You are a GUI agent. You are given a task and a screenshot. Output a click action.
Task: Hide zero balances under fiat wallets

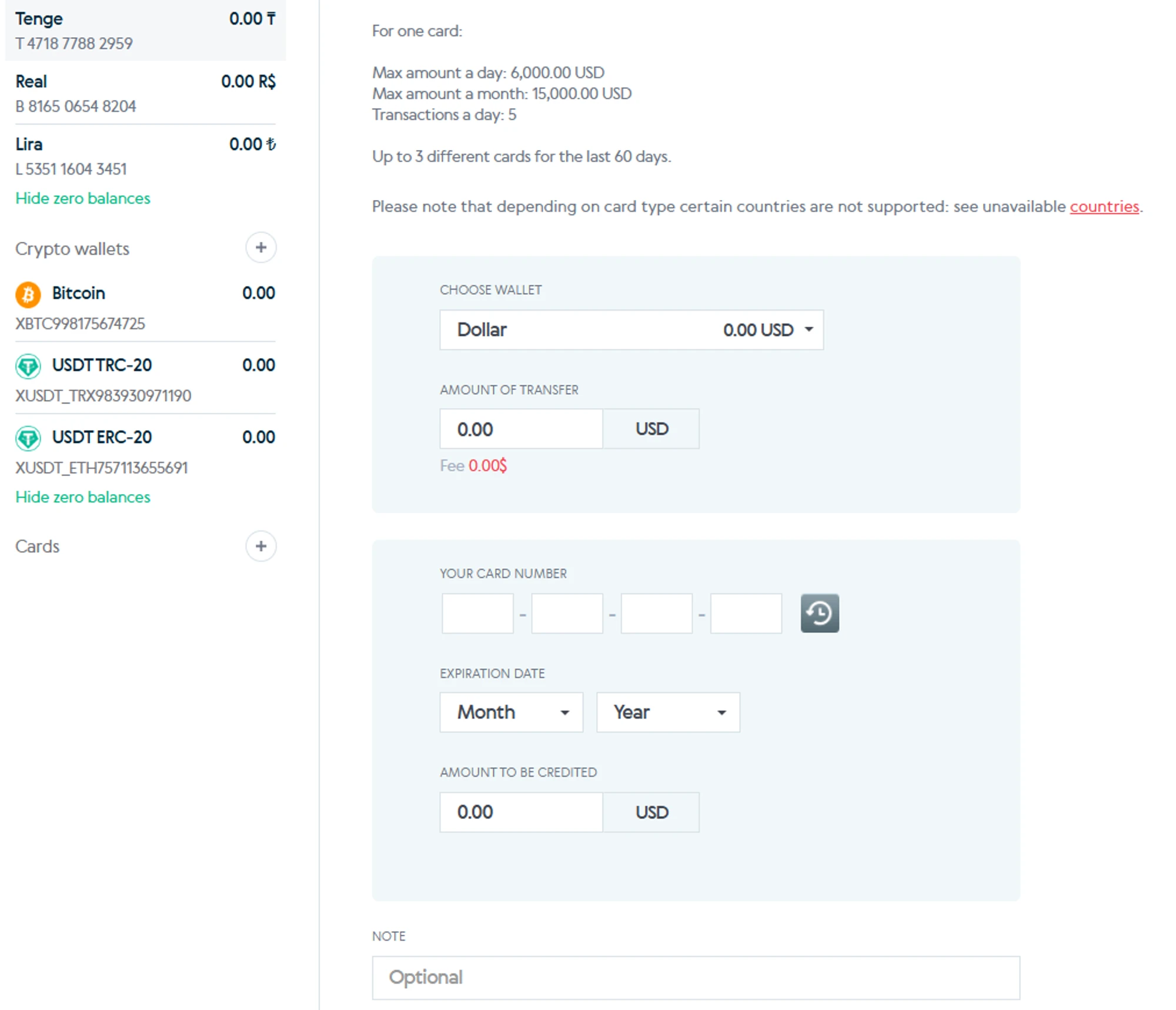(x=83, y=198)
